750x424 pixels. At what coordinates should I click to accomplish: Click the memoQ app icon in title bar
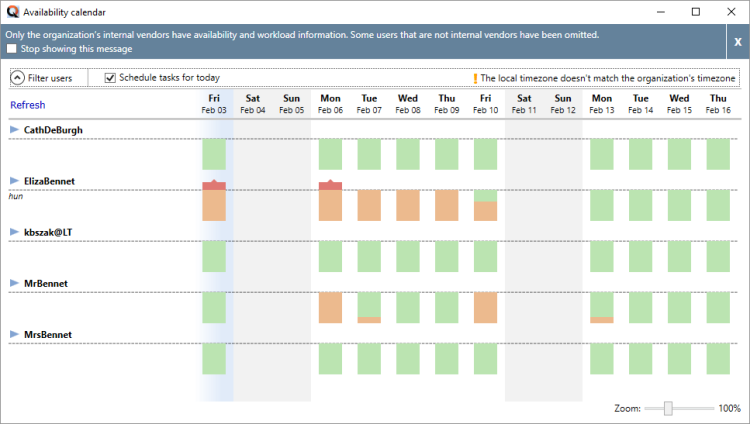click(x=13, y=12)
